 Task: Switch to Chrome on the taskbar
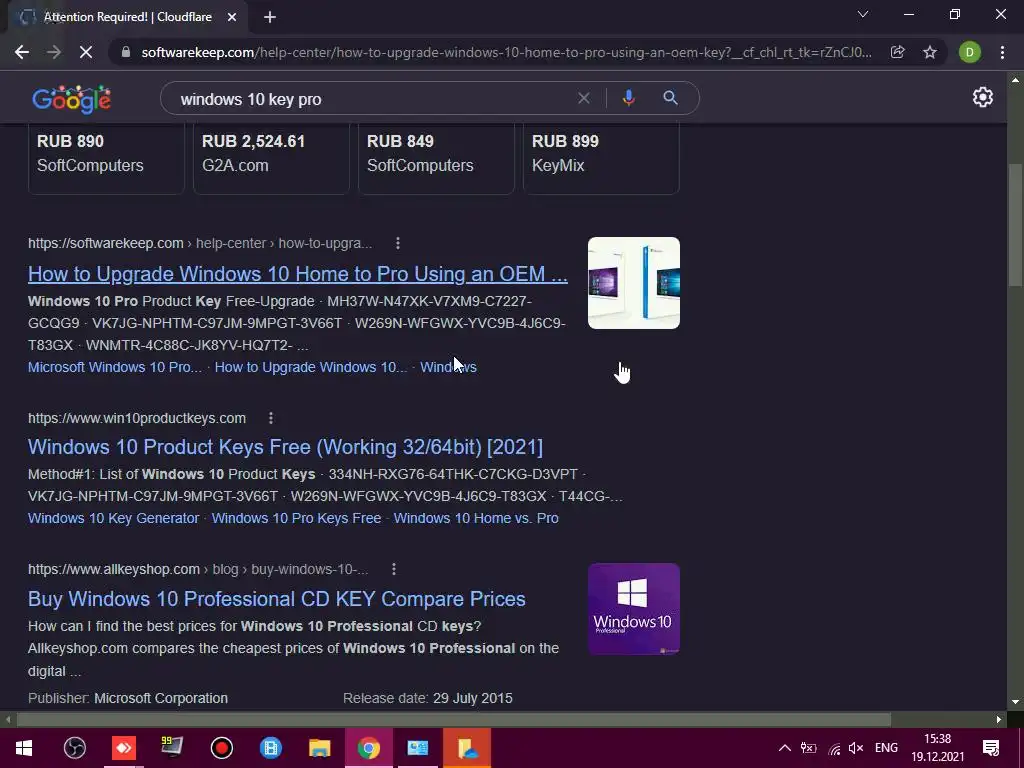click(368, 748)
